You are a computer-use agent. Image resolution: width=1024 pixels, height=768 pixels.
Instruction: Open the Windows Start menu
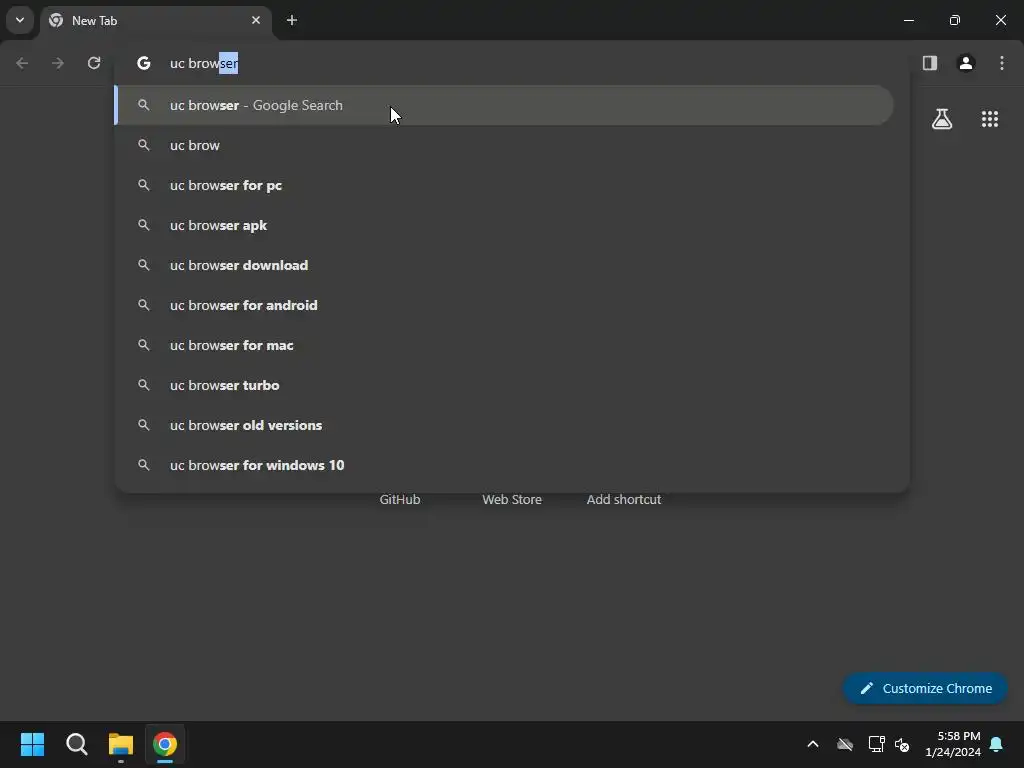coord(32,744)
